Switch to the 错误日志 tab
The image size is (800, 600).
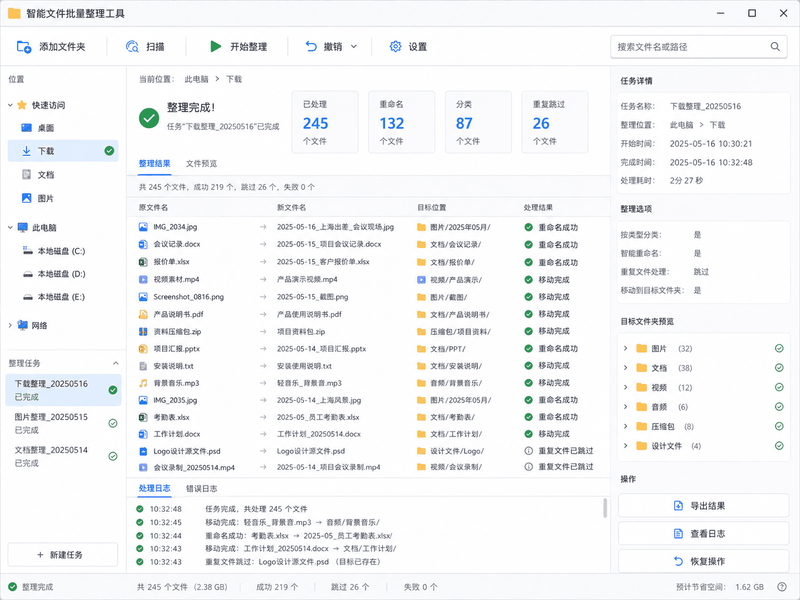click(202, 488)
